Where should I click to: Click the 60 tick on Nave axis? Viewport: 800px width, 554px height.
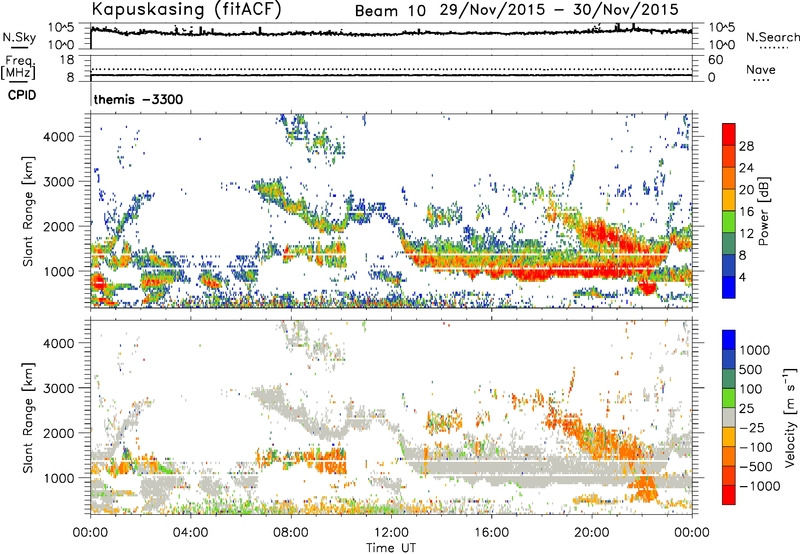pos(716,60)
